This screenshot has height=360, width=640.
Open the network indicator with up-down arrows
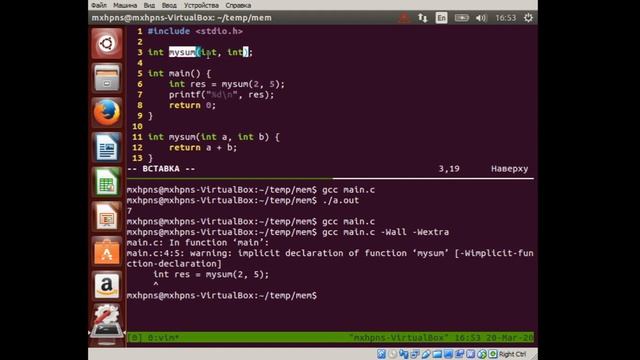point(422,18)
